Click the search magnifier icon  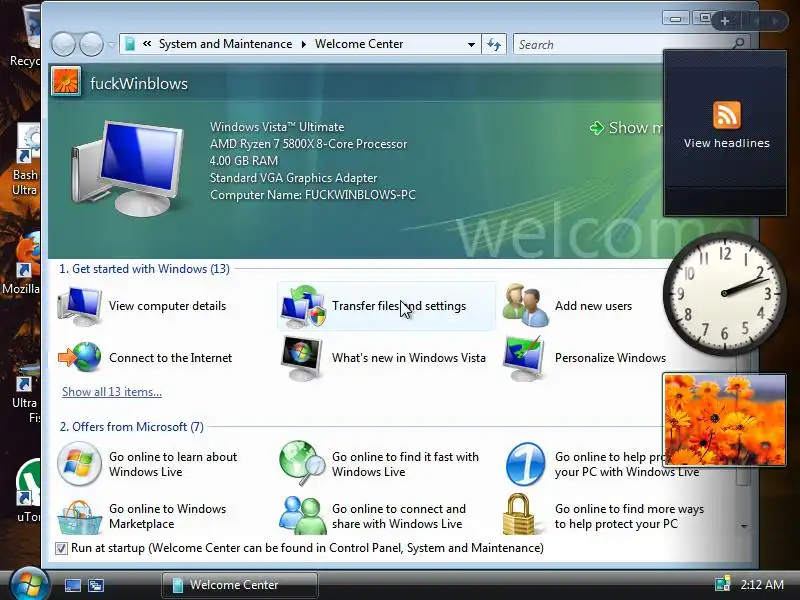point(738,44)
